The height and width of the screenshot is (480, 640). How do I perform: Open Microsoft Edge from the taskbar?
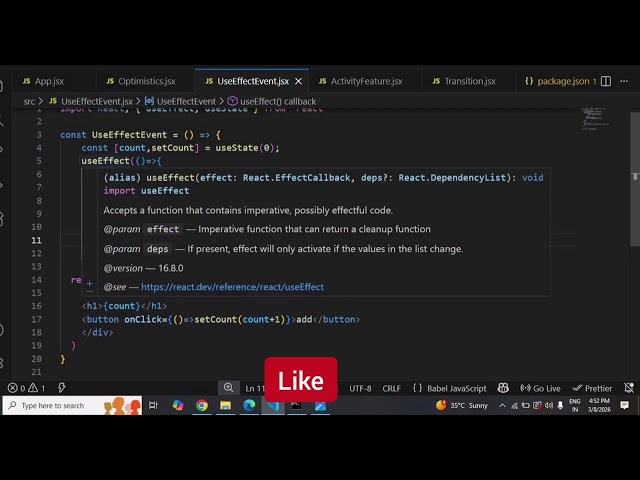tap(249, 405)
